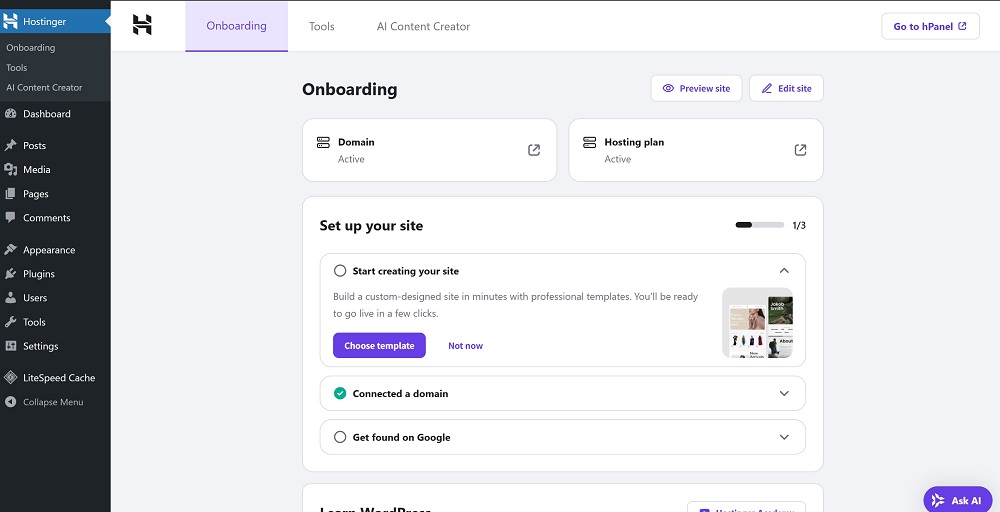Click the Choose template button
1000x512 pixels.
(379, 346)
